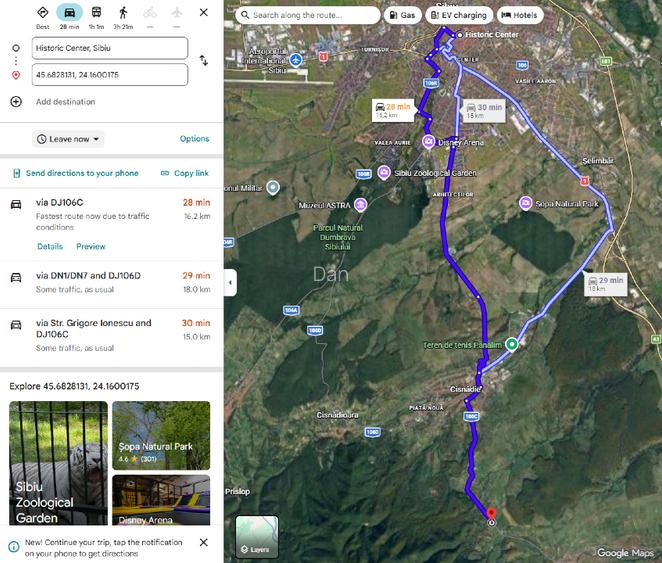
Task: Open Details for the fastest route
Action: (x=50, y=246)
